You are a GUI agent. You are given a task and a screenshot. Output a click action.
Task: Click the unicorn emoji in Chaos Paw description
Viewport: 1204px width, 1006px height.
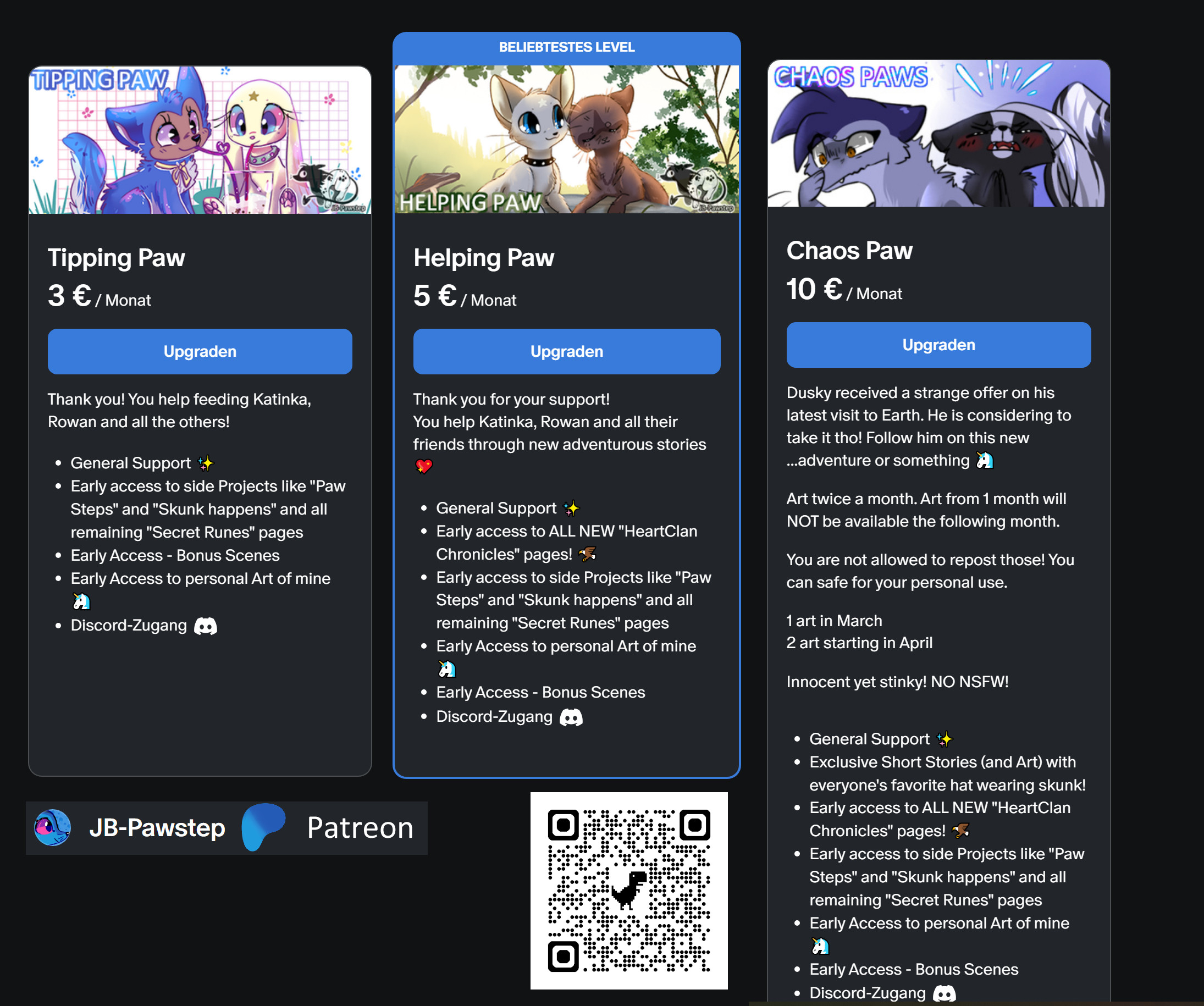coord(985,460)
